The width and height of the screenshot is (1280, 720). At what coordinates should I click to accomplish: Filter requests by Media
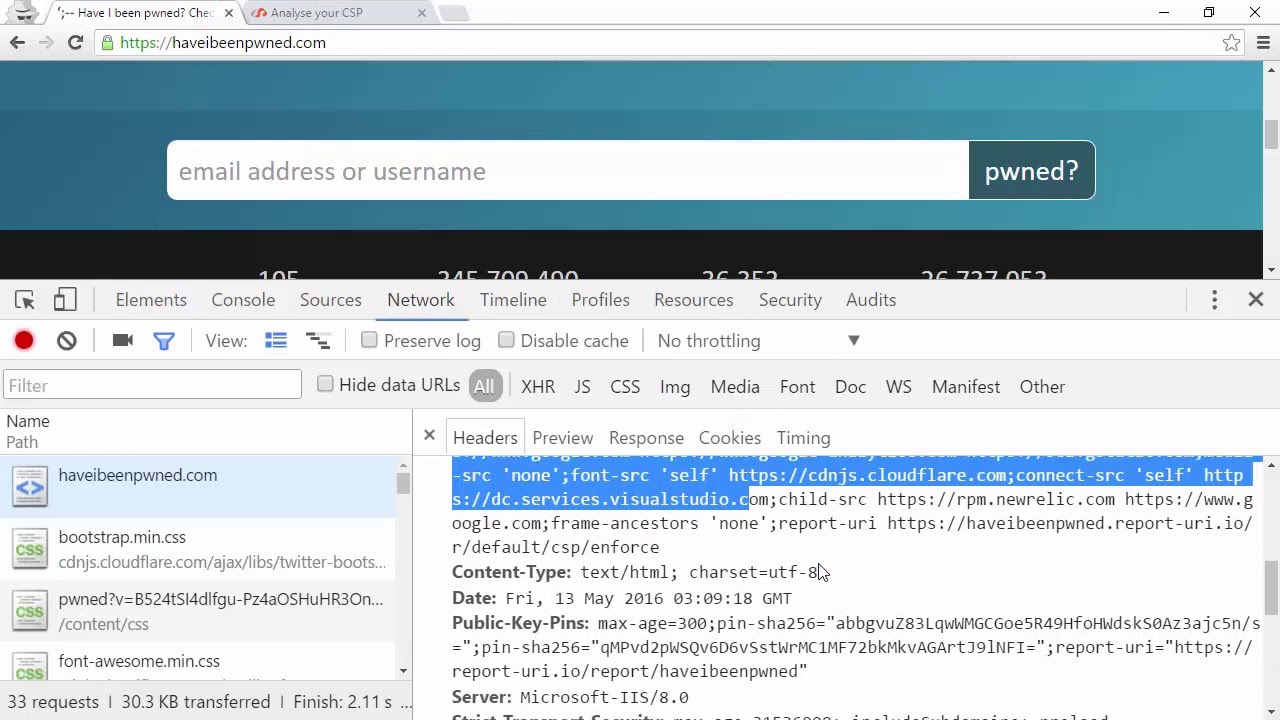(x=735, y=387)
